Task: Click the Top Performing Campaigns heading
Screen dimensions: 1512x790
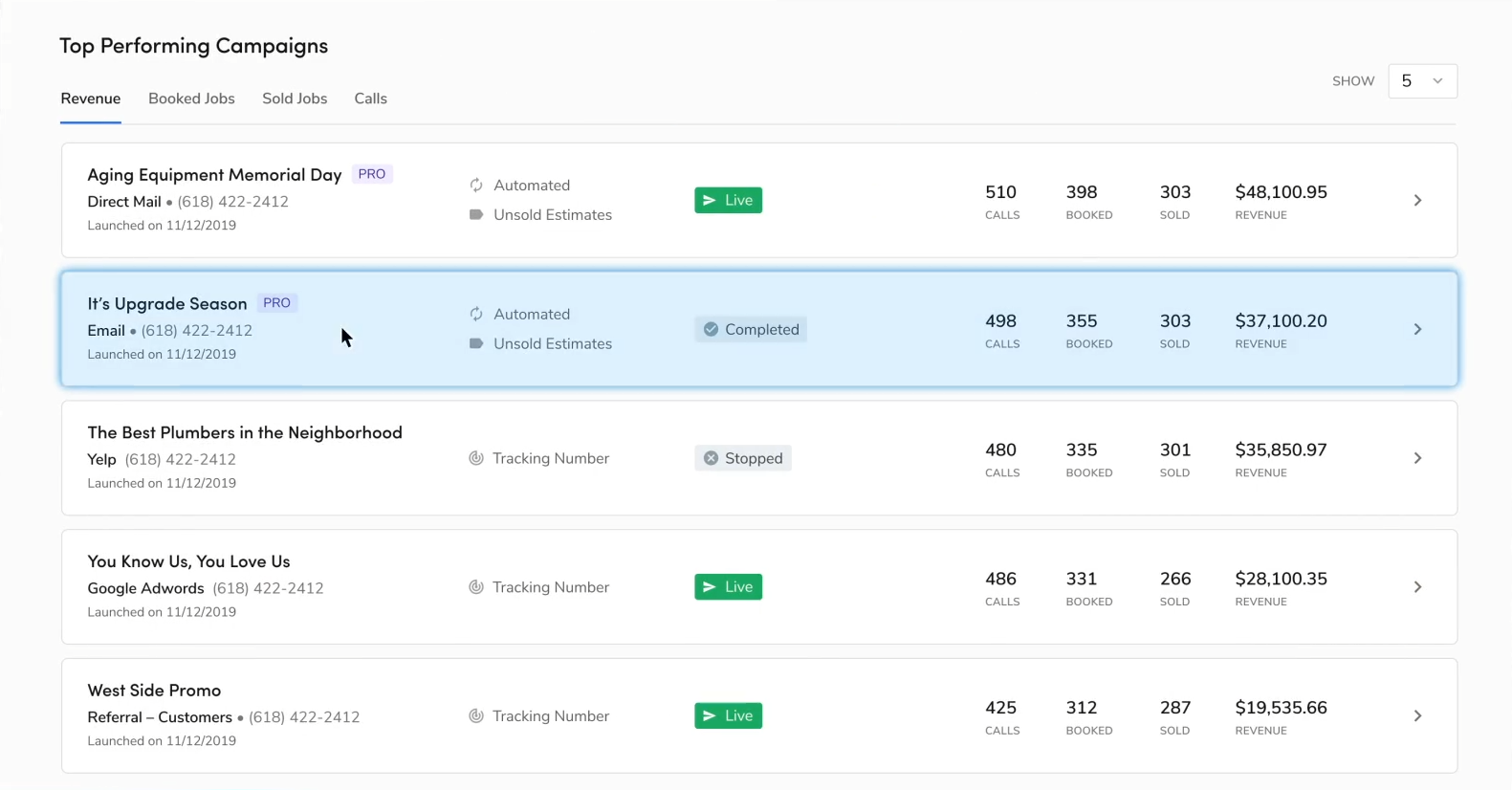Action: (x=194, y=46)
